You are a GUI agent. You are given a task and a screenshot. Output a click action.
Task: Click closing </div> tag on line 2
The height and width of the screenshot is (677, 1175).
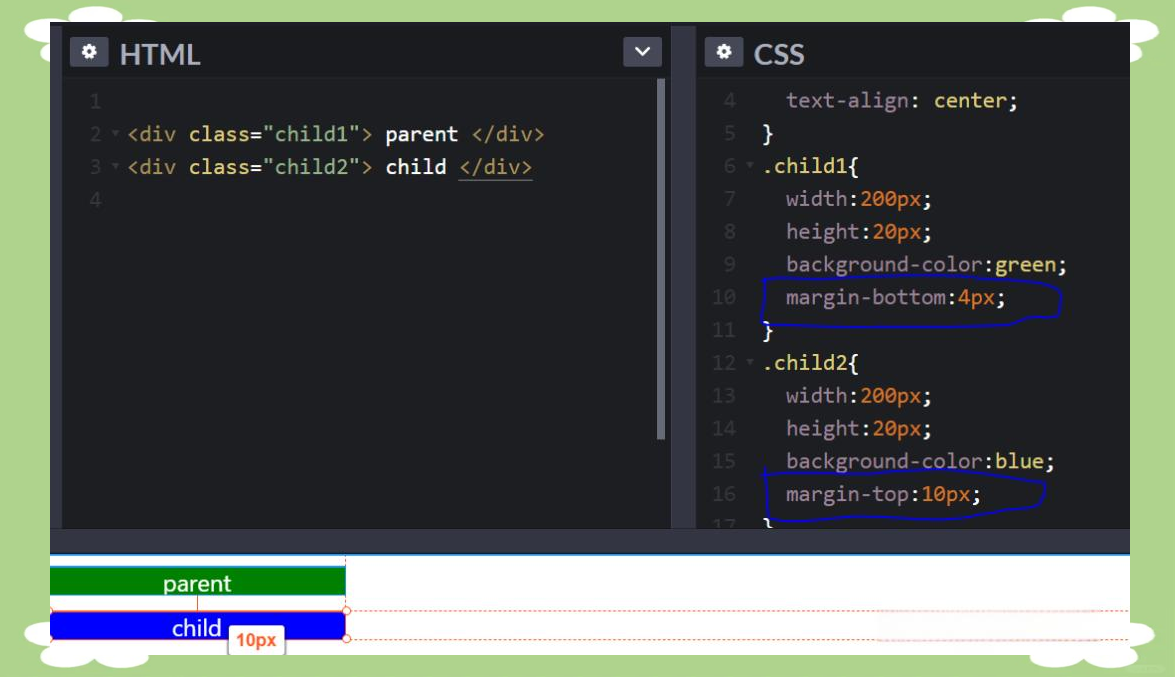(508, 134)
